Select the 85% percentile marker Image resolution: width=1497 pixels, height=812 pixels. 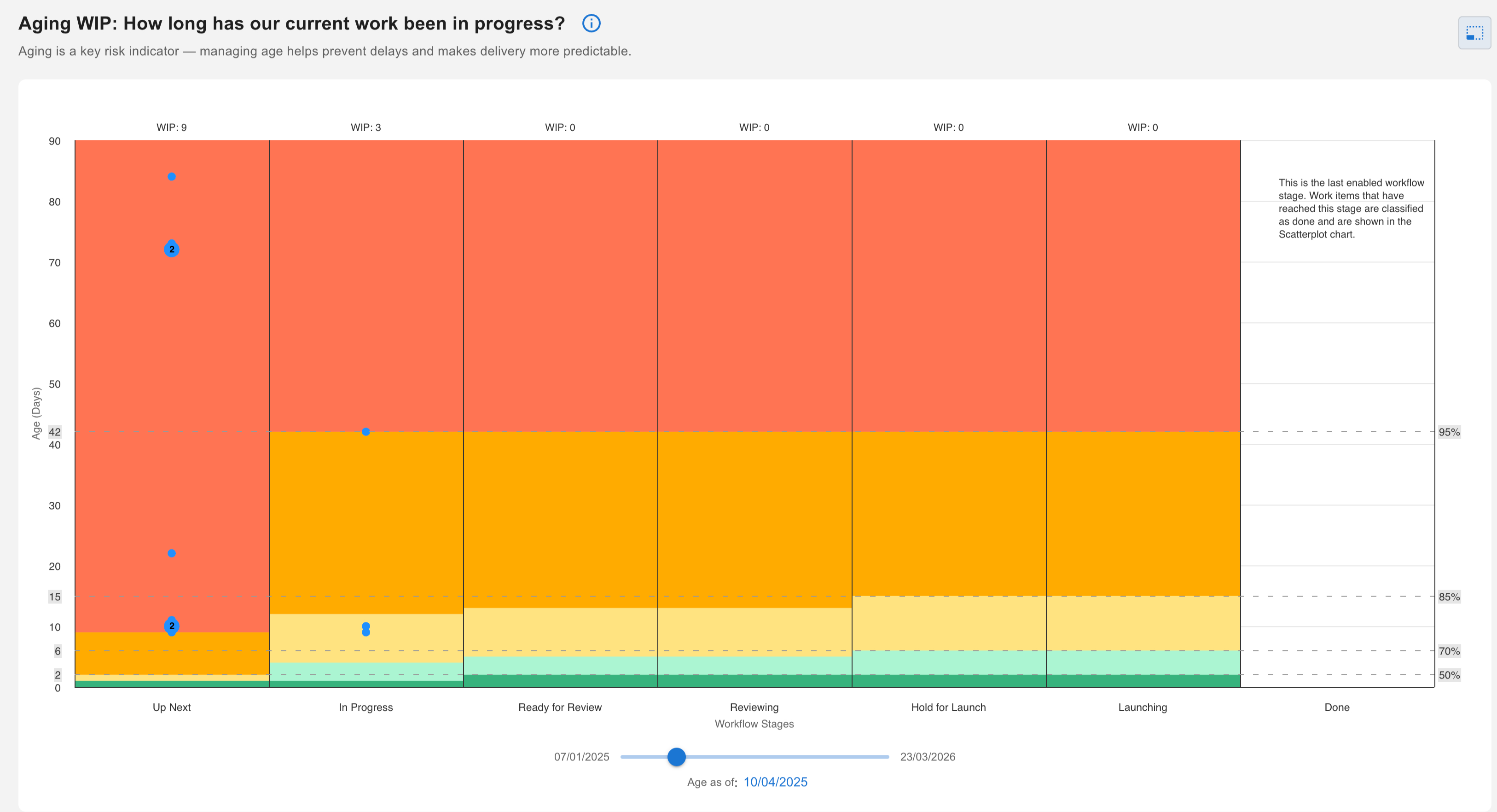pos(1449,597)
